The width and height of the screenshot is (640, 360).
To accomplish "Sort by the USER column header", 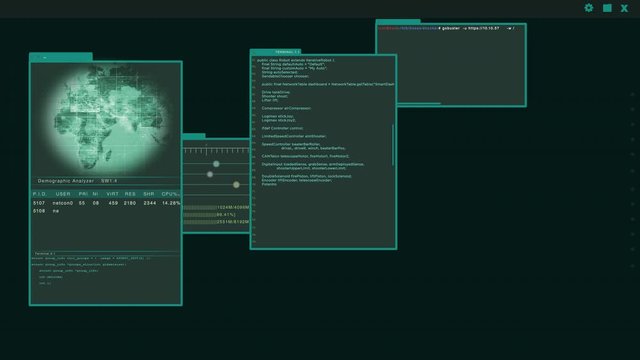I will (x=63, y=194).
